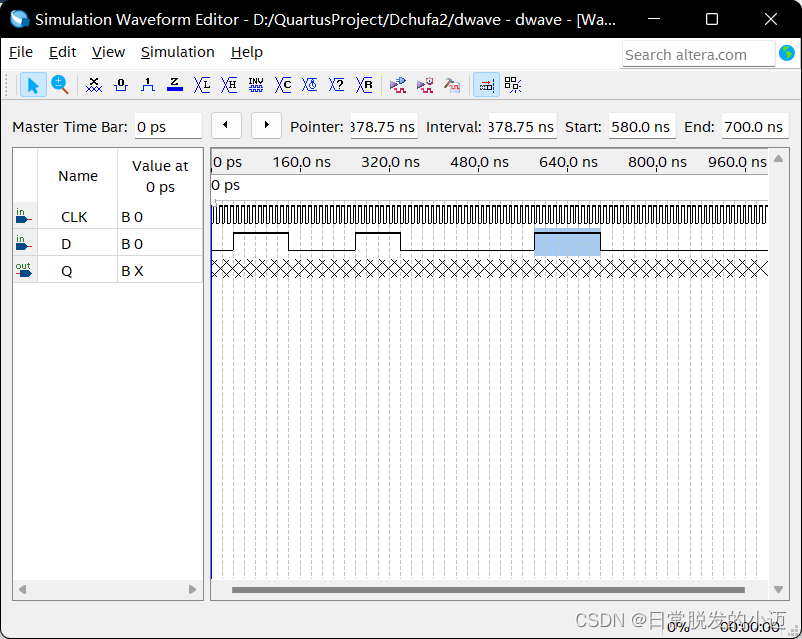Click the Interval value field
This screenshot has width=802, height=639.
pos(522,126)
